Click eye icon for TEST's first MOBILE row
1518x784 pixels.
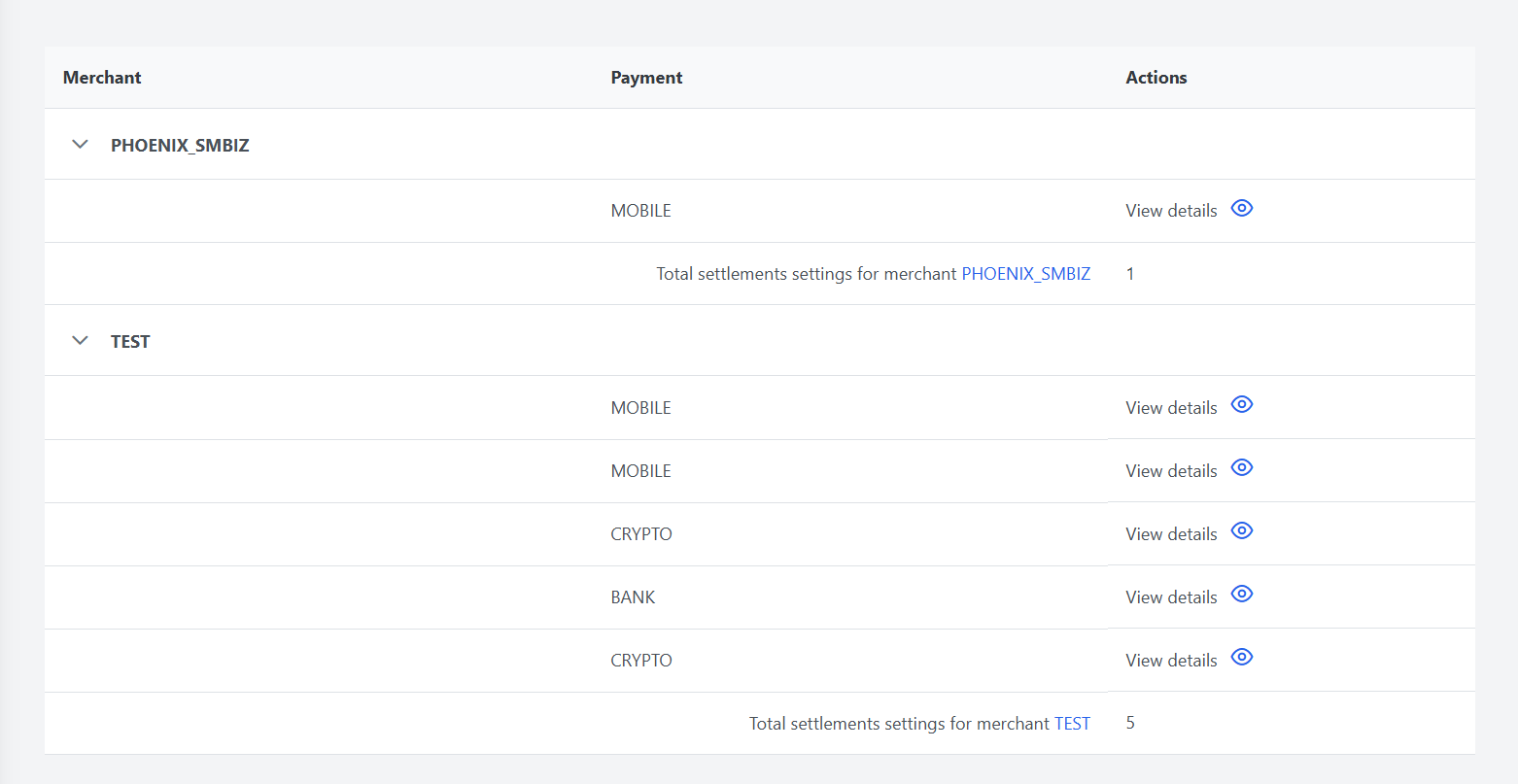pos(1241,405)
